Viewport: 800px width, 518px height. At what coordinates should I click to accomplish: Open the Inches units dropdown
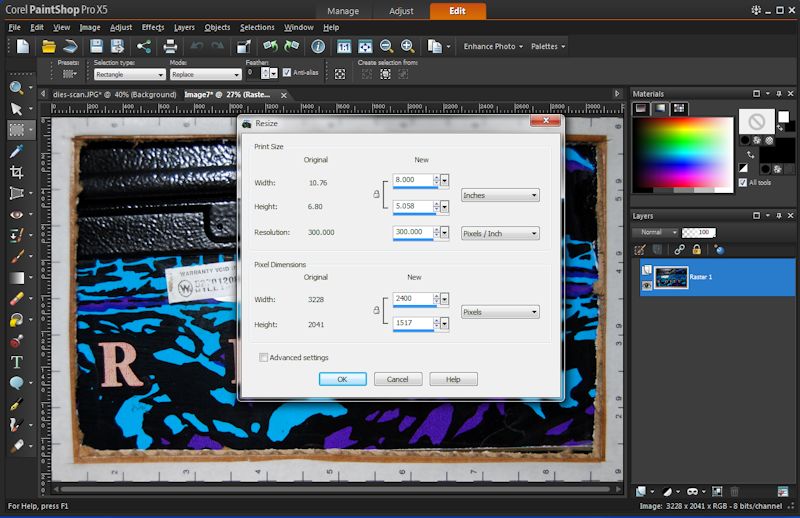[x=500, y=196]
